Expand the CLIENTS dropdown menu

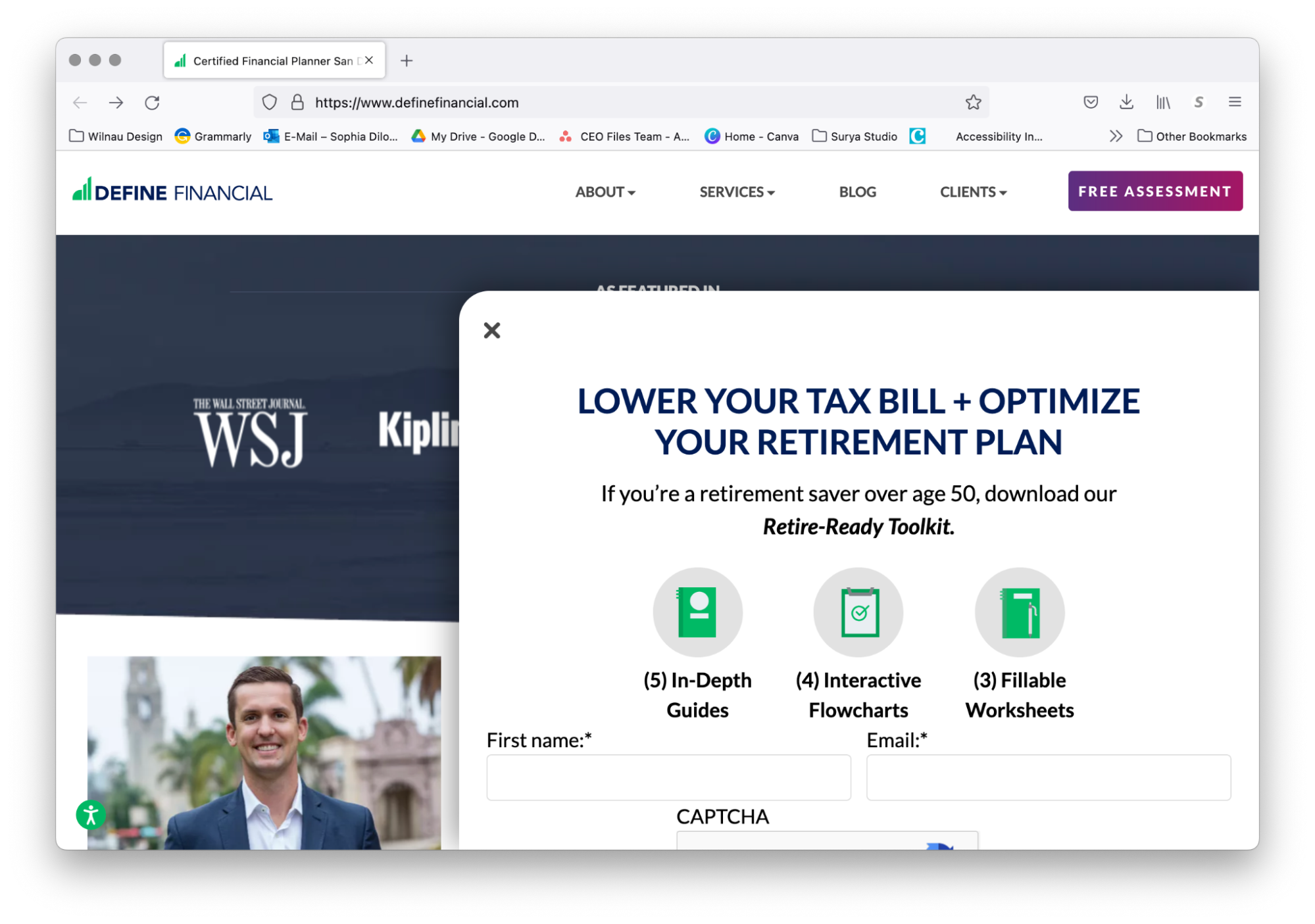973,192
